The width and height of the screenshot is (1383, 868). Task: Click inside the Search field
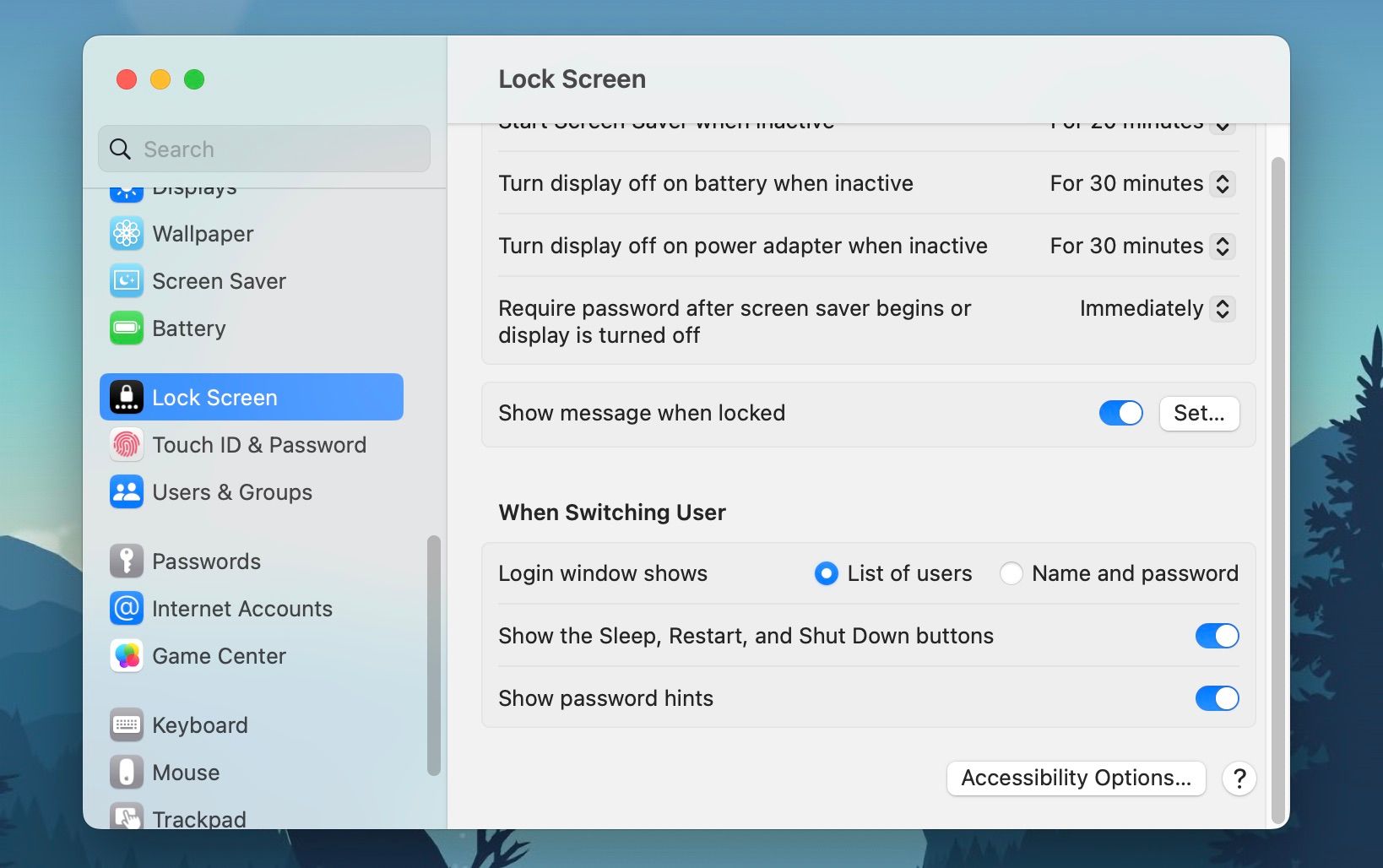[263, 149]
